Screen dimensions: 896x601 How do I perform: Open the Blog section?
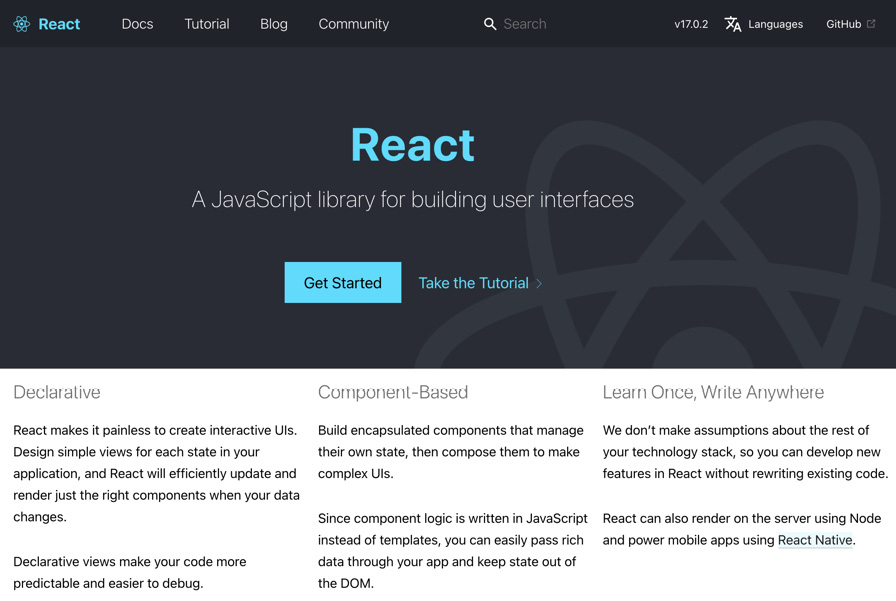click(273, 23)
